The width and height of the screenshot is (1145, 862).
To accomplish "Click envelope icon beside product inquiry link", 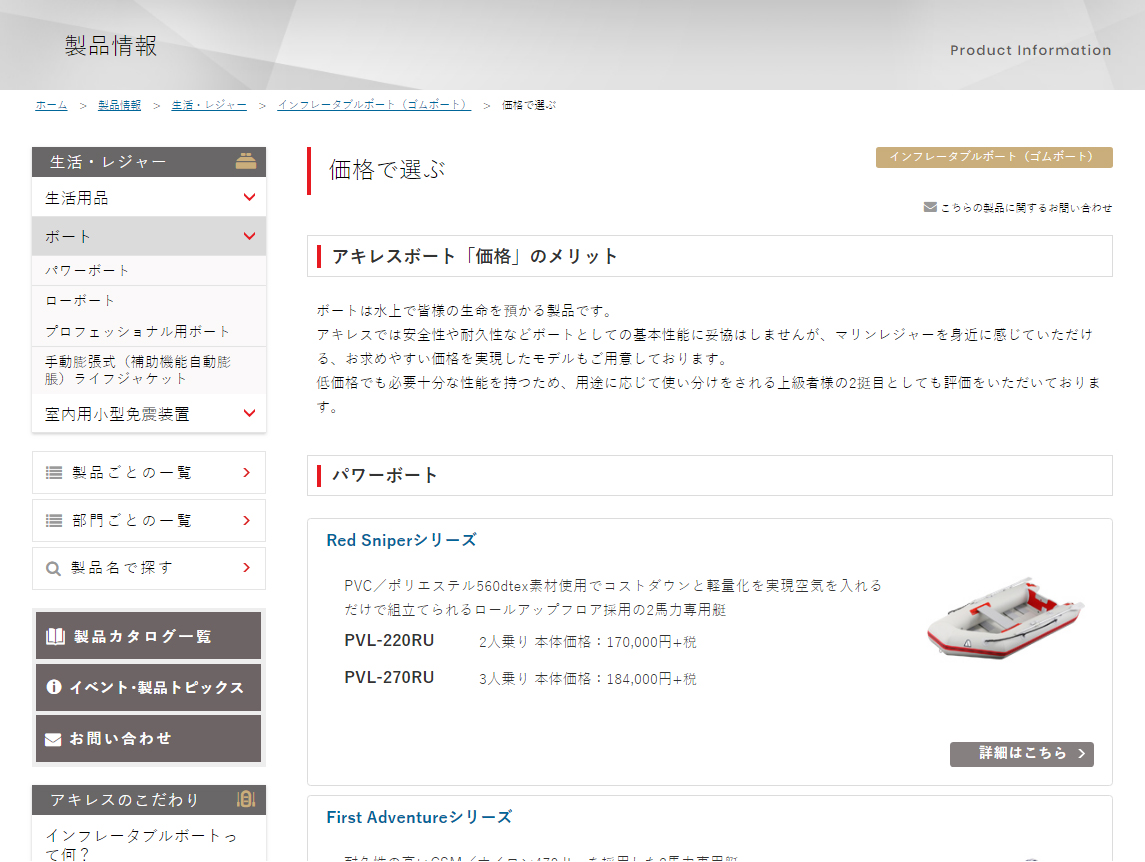I will tap(930, 207).
